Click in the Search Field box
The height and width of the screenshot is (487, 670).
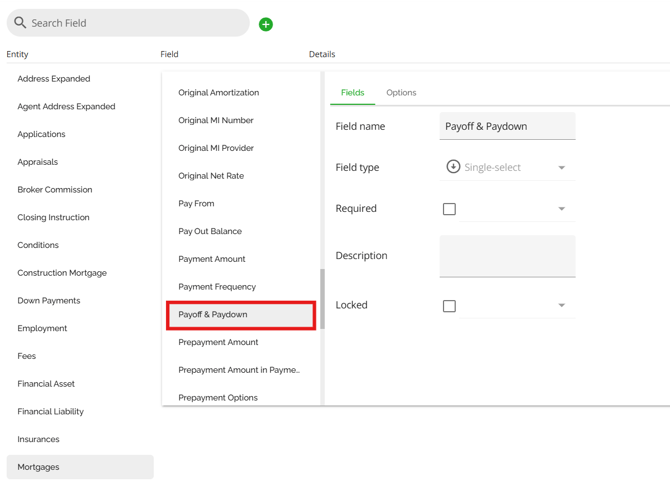(x=135, y=23)
